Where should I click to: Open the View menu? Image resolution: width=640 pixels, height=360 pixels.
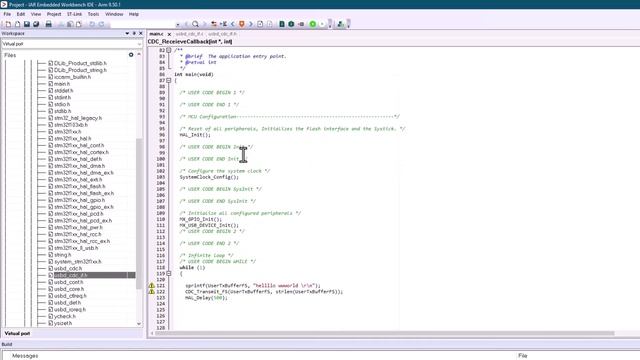pyautogui.click(x=36, y=14)
